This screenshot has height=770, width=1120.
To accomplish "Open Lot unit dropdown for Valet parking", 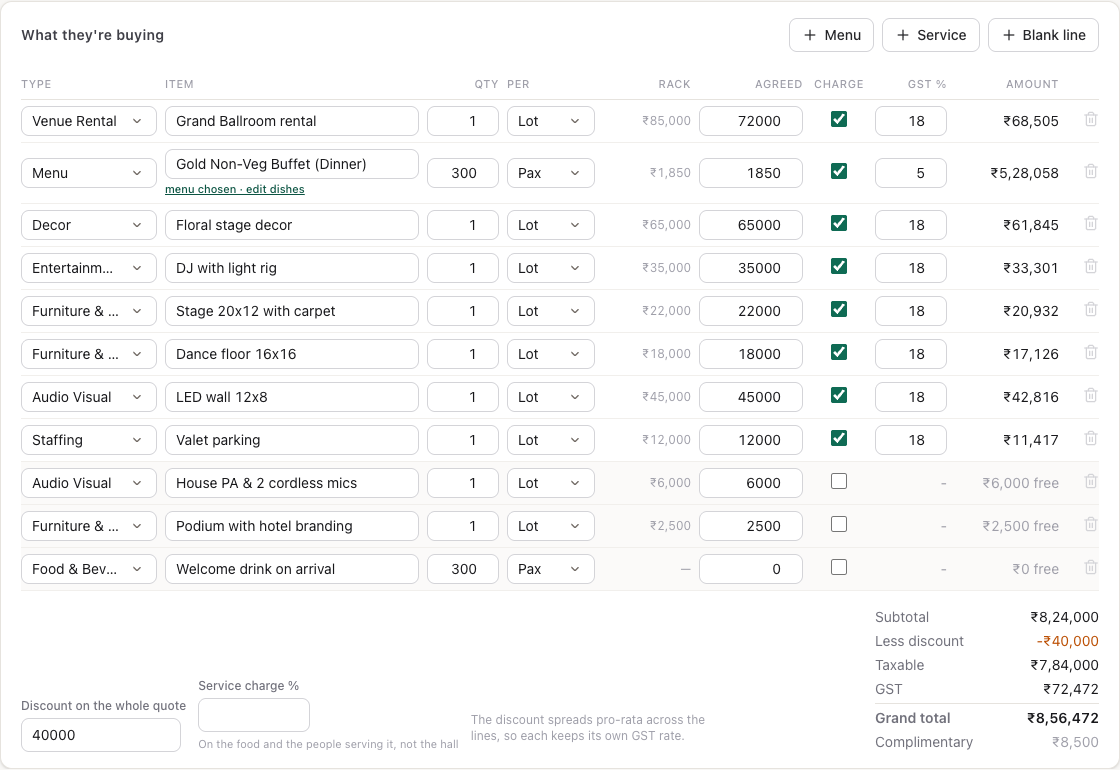I will (551, 440).
